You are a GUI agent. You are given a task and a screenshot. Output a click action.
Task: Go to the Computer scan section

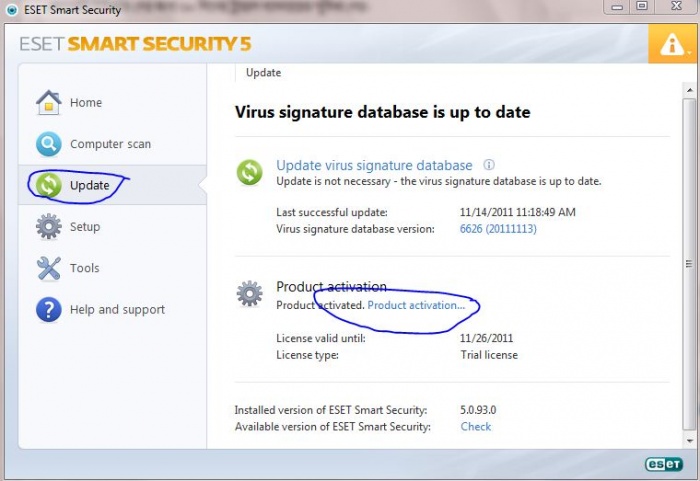coord(110,144)
